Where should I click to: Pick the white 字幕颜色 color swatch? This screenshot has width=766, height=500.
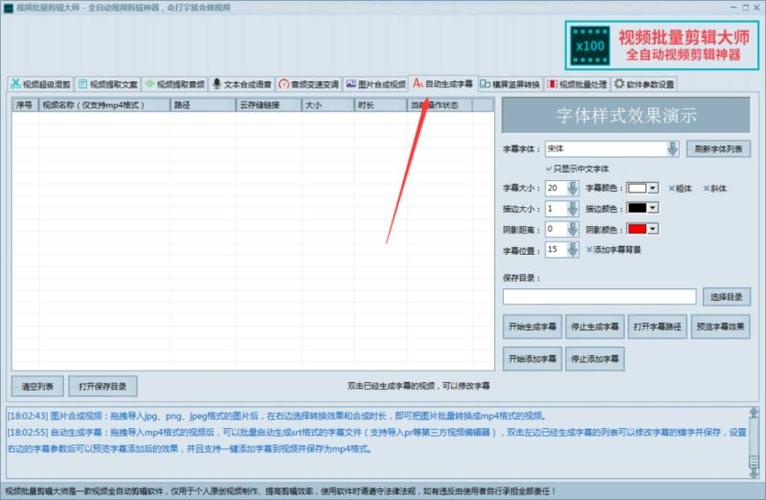click(642, 188)
